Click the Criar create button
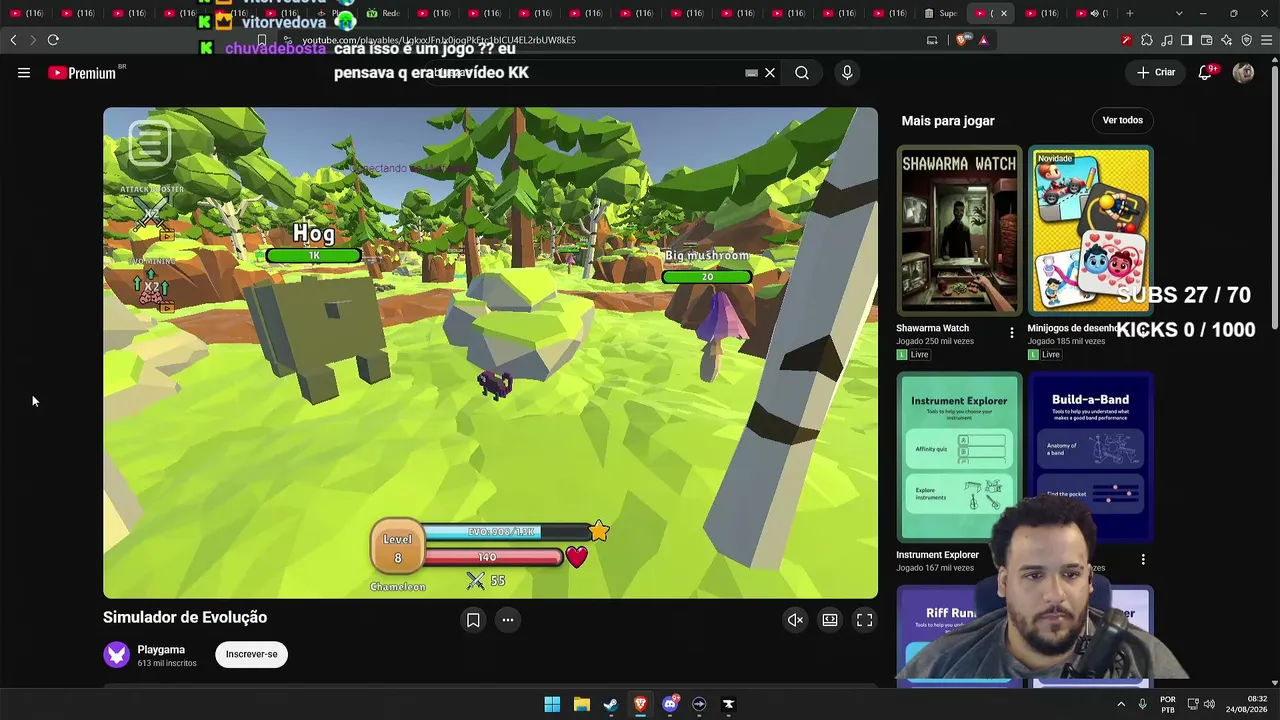The height and width of the screenshot is (720, 1280). click(1156, 72)
